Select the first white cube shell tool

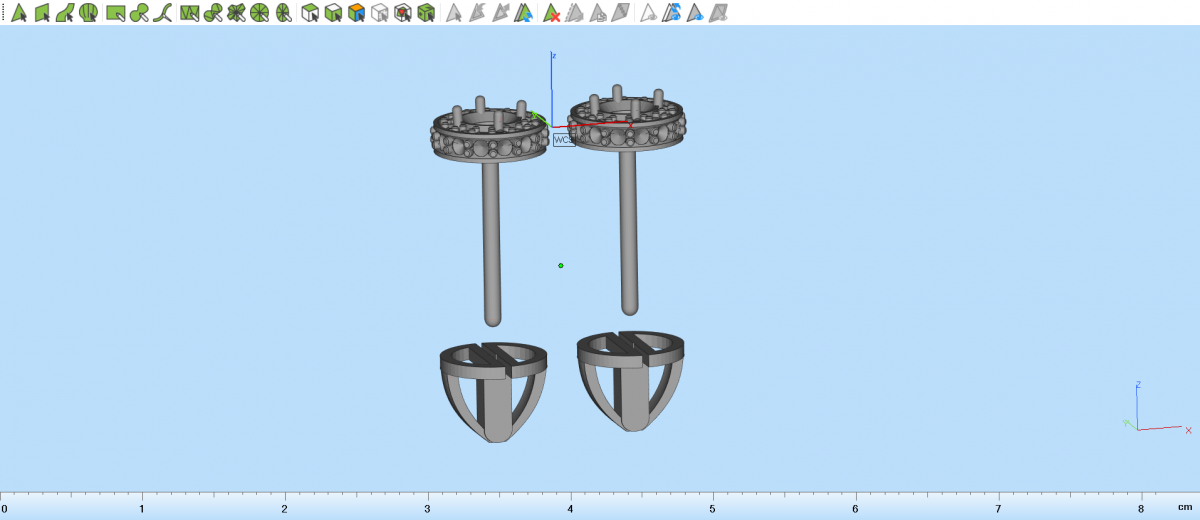tap(310, 13)
